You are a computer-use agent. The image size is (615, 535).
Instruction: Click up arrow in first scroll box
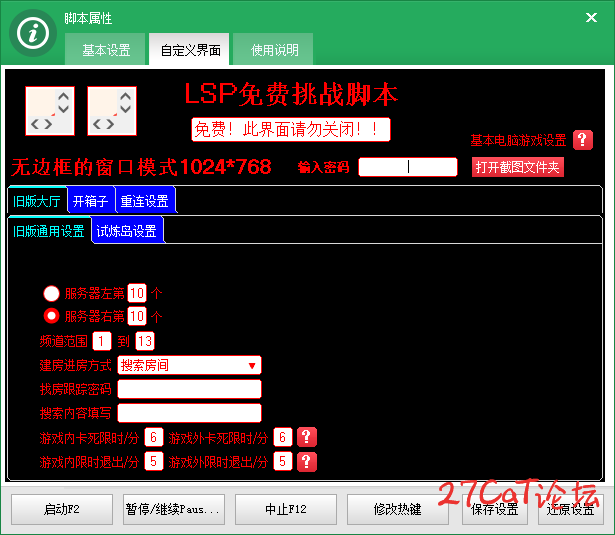[64, 95]
